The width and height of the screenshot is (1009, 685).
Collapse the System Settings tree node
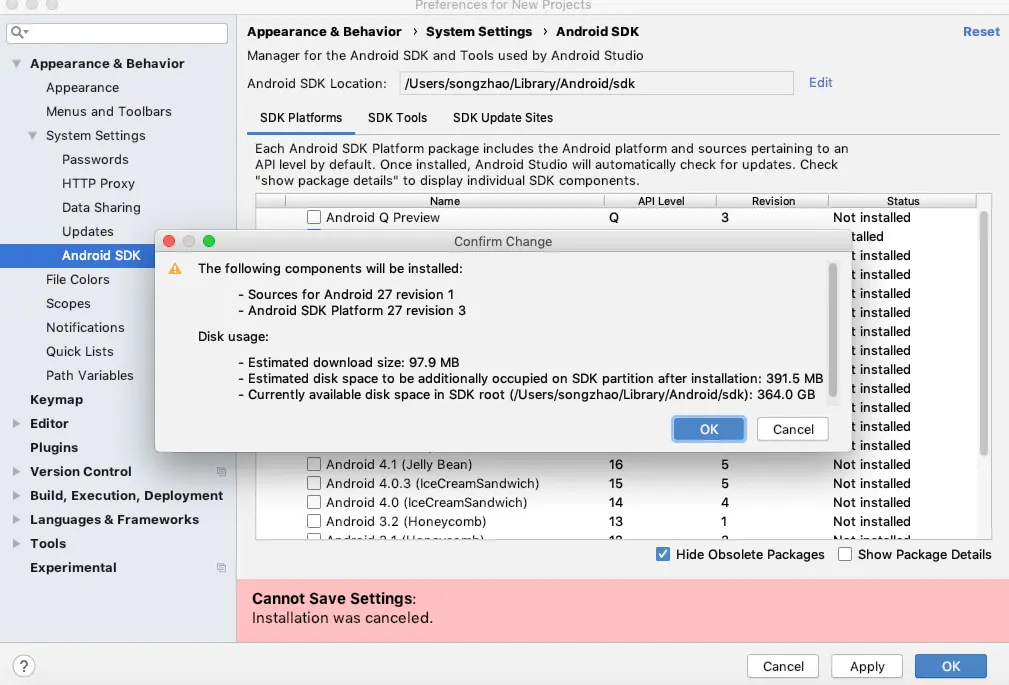tap(32, 136)
